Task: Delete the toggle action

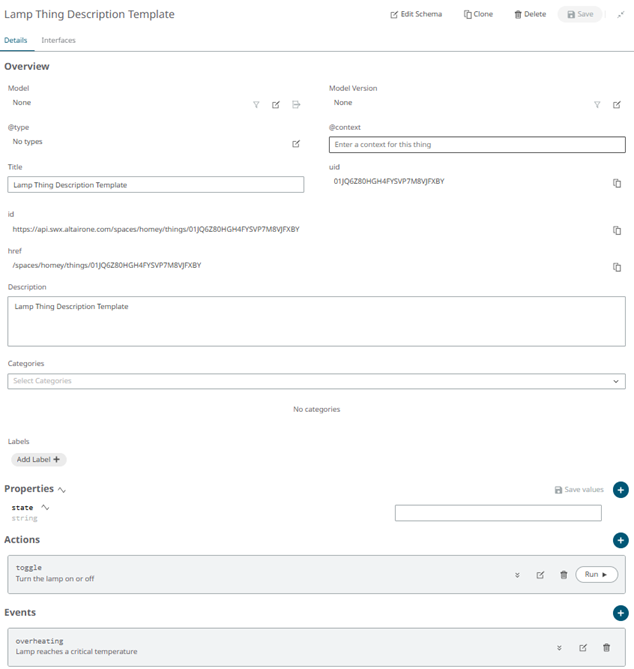Action: (564, 575)
